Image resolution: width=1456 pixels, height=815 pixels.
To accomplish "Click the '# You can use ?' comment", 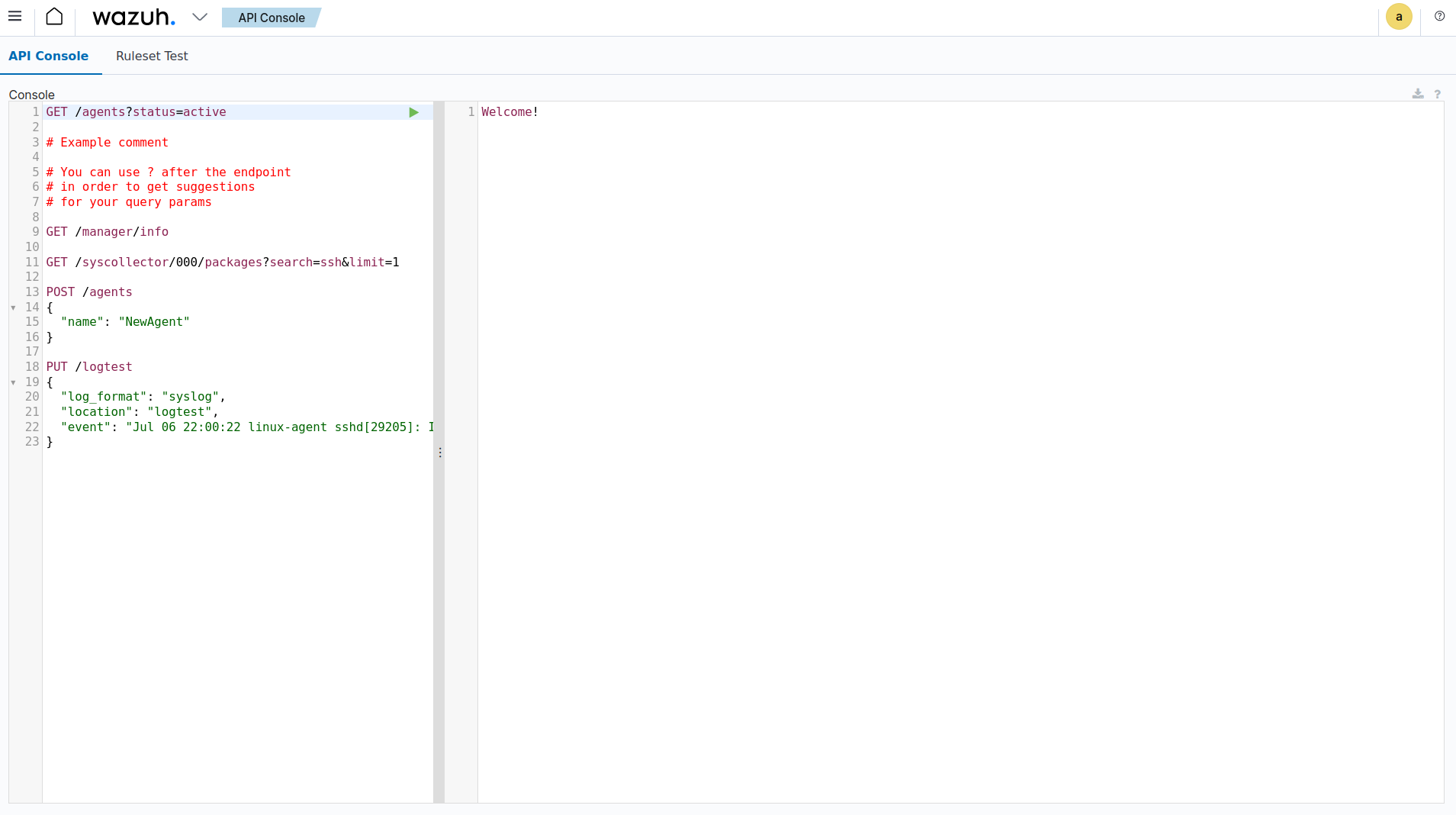I will (x=169, y=172).
